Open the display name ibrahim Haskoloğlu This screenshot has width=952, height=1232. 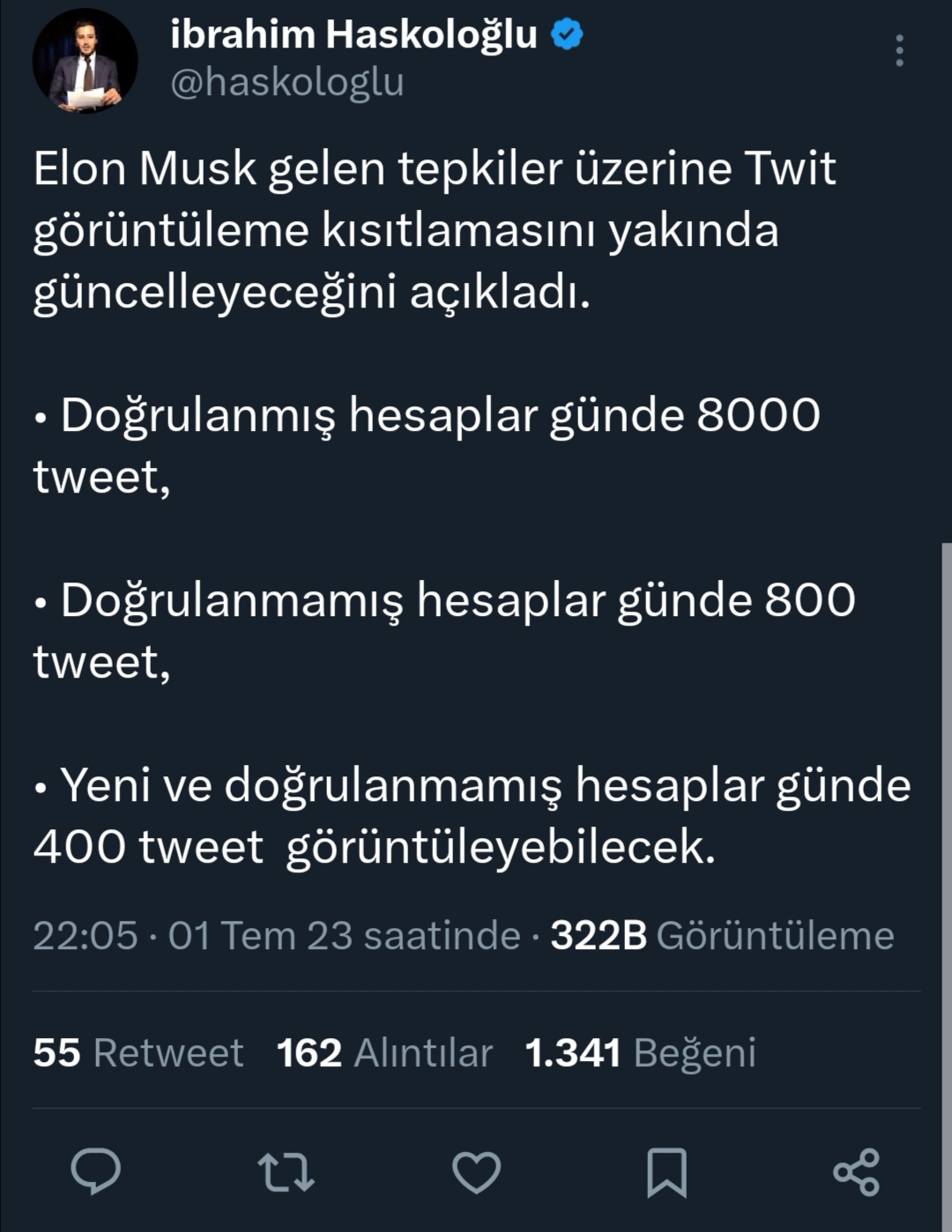pos(353,35)
